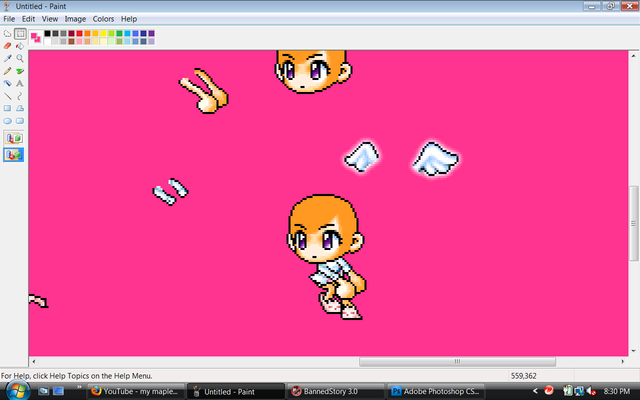Click the red antivirus tray icon
Viewport: 640px width, 400px height.
pyautogui.click(x=549, y=391)
